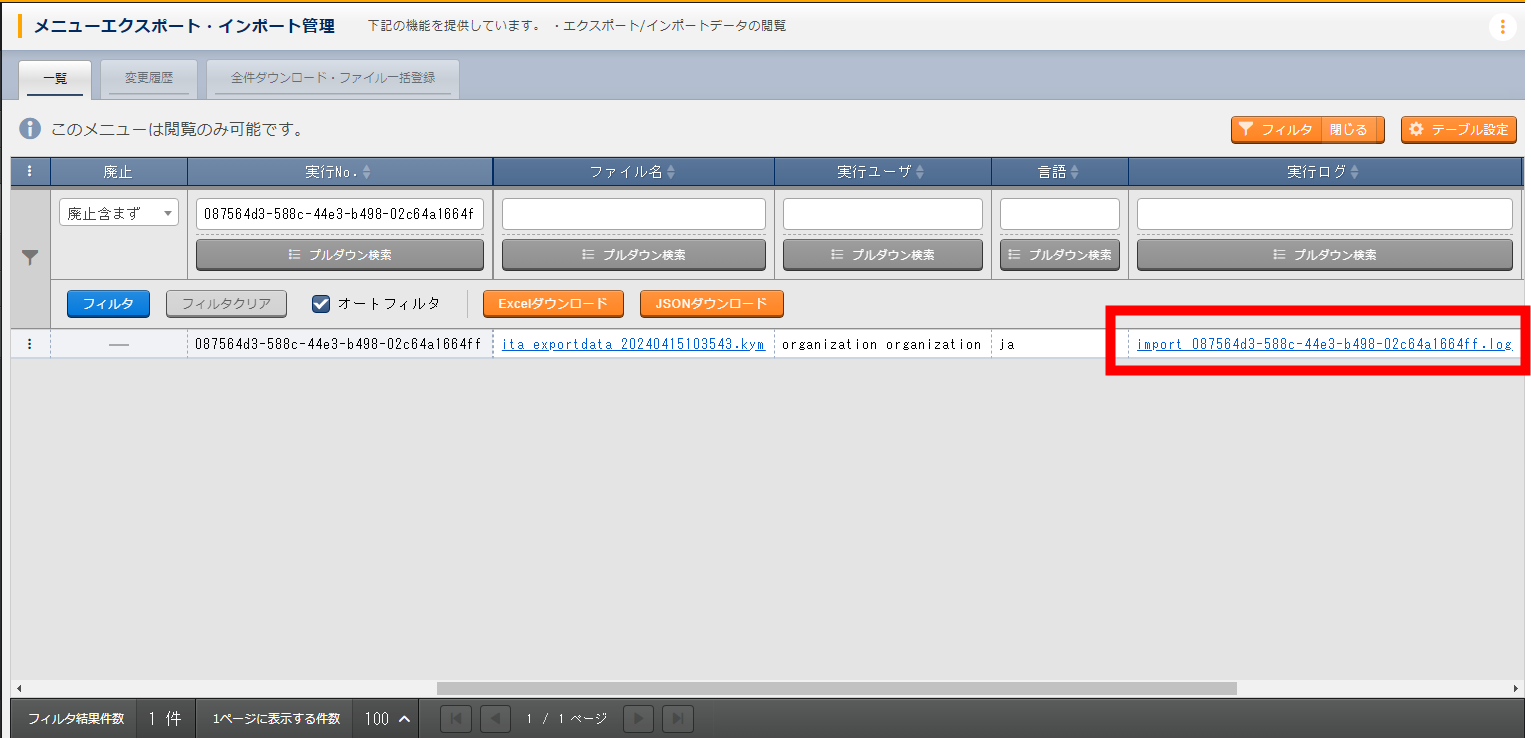Open the row menu for the import record

[30, 344]
